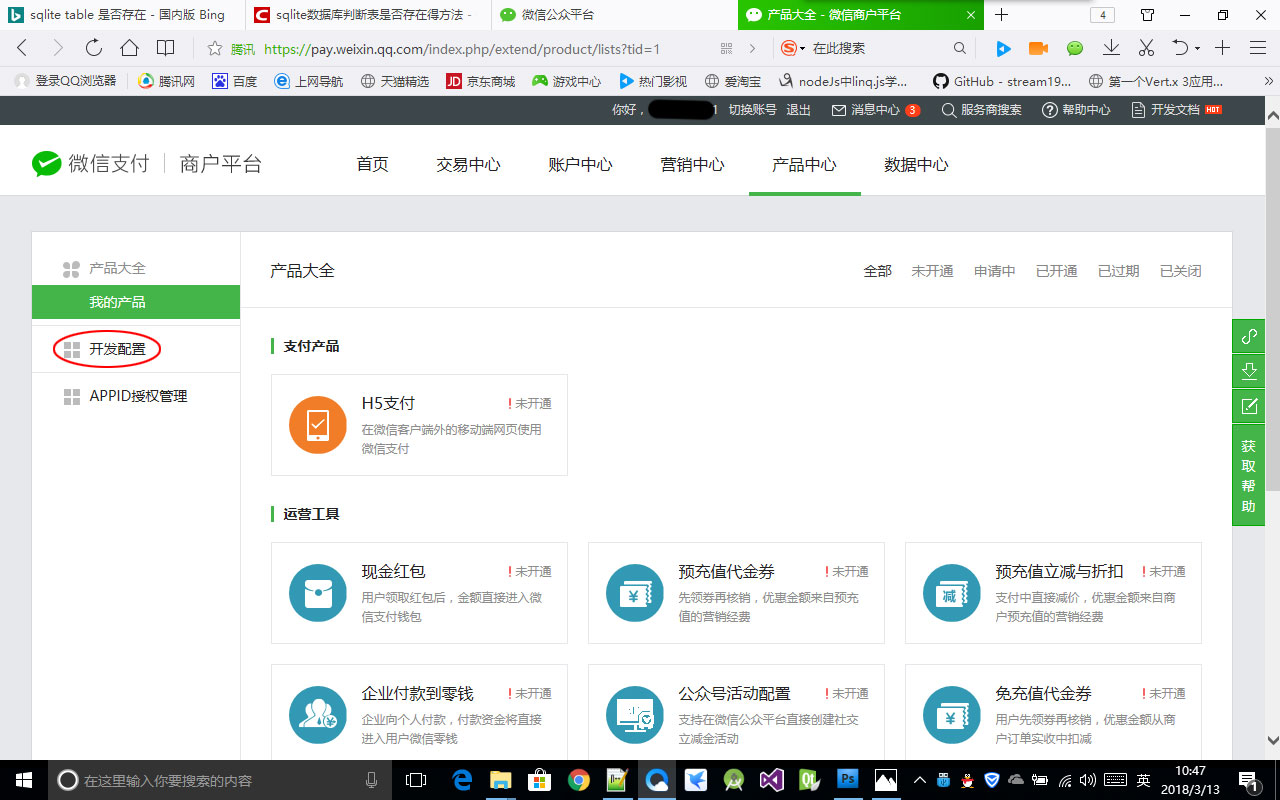Select 我的产品 in the left sidebar
The width and height of the screenshot is (1280, 800).
point(136,302)
